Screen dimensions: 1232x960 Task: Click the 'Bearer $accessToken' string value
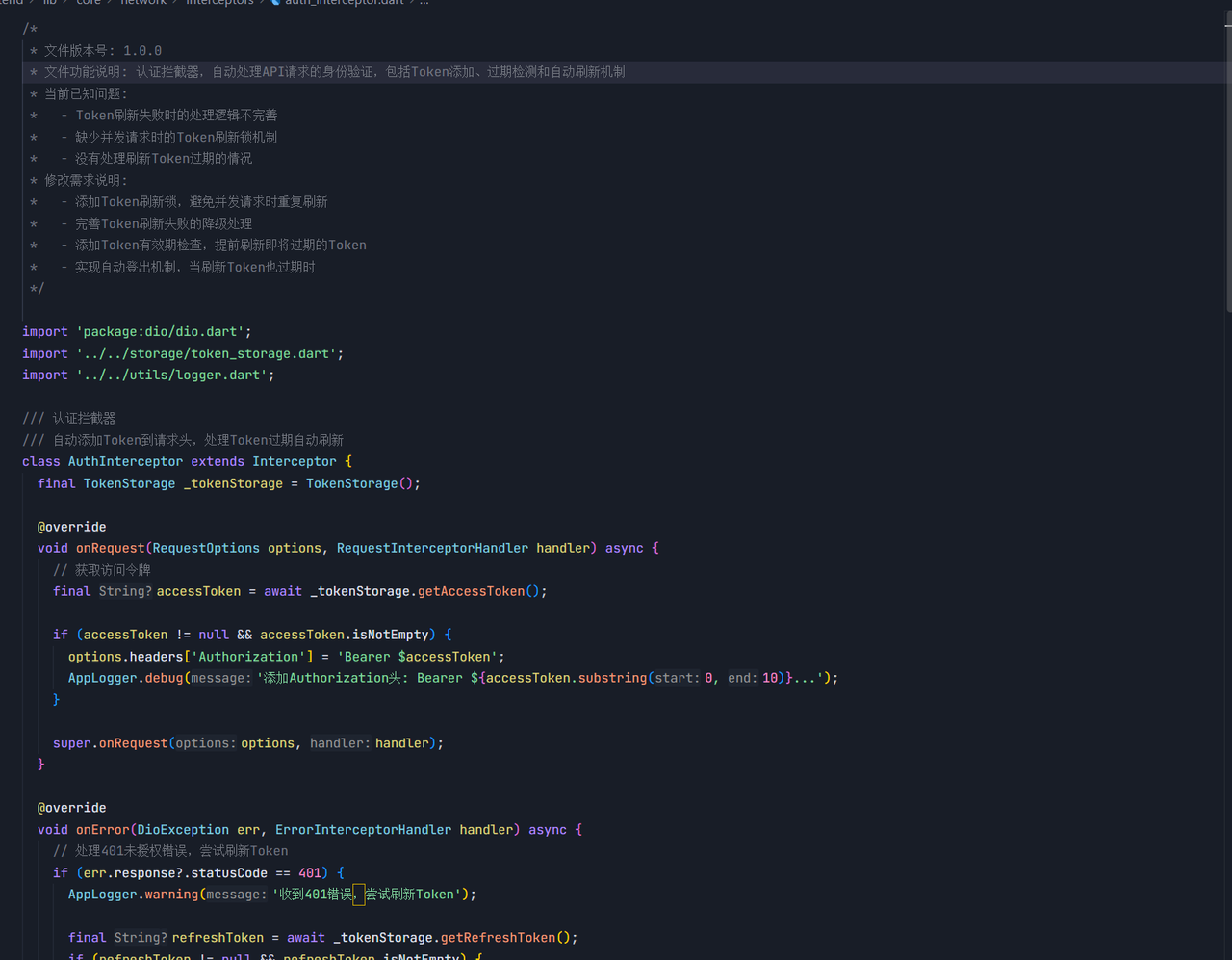(417, 657)
